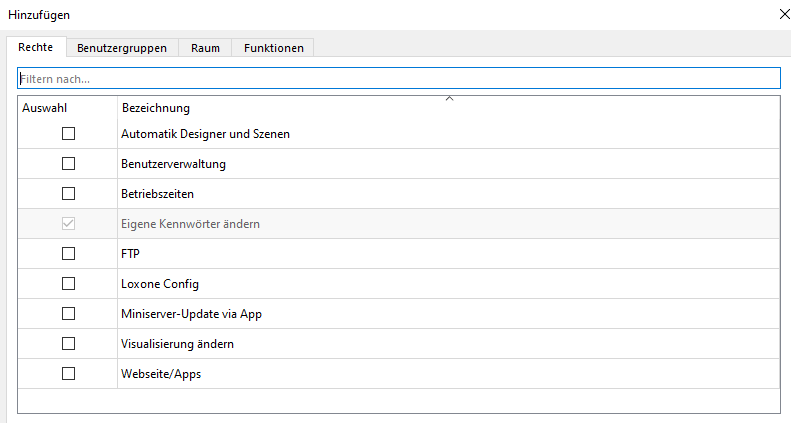
Task: Check the Webseite/Apps checkbox
Action: pos(69,373)
